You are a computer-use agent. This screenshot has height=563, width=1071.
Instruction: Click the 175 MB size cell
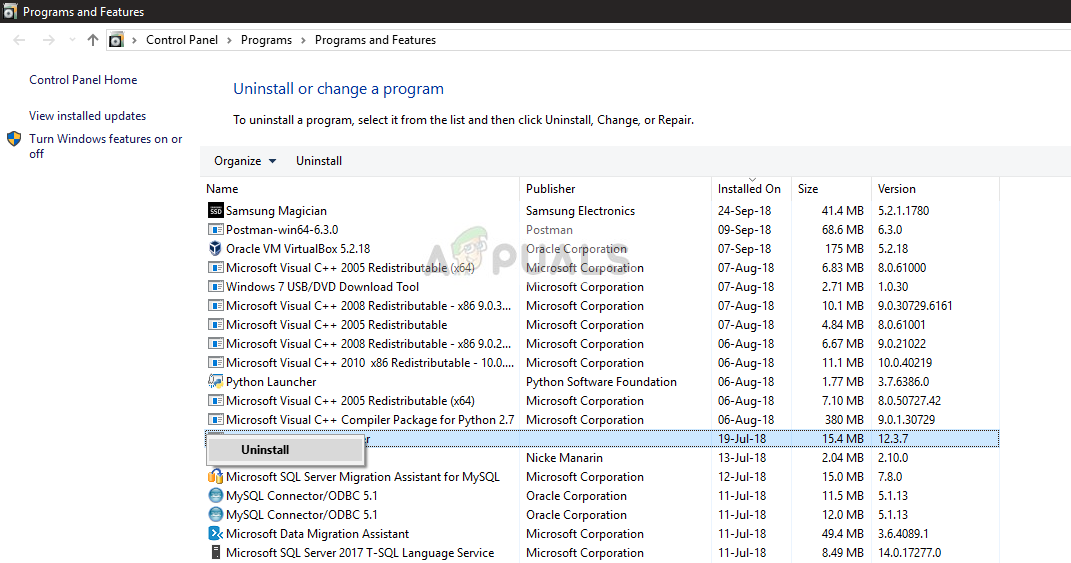[x=844, y=249]
